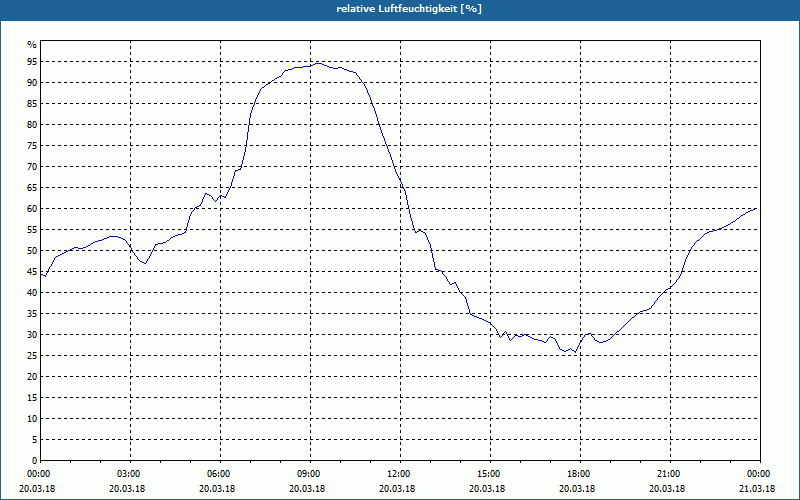This screenshot has width=800, height=500.
Task: Click the 80 y-axis value
Action: (32, 124)
